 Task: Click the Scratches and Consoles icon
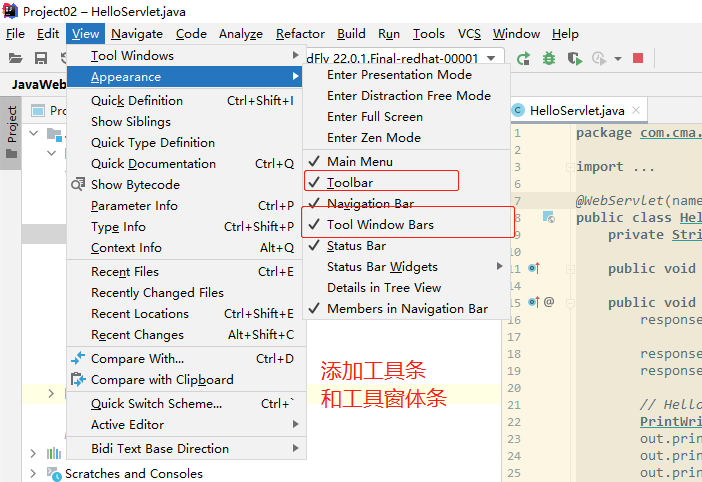54,474
